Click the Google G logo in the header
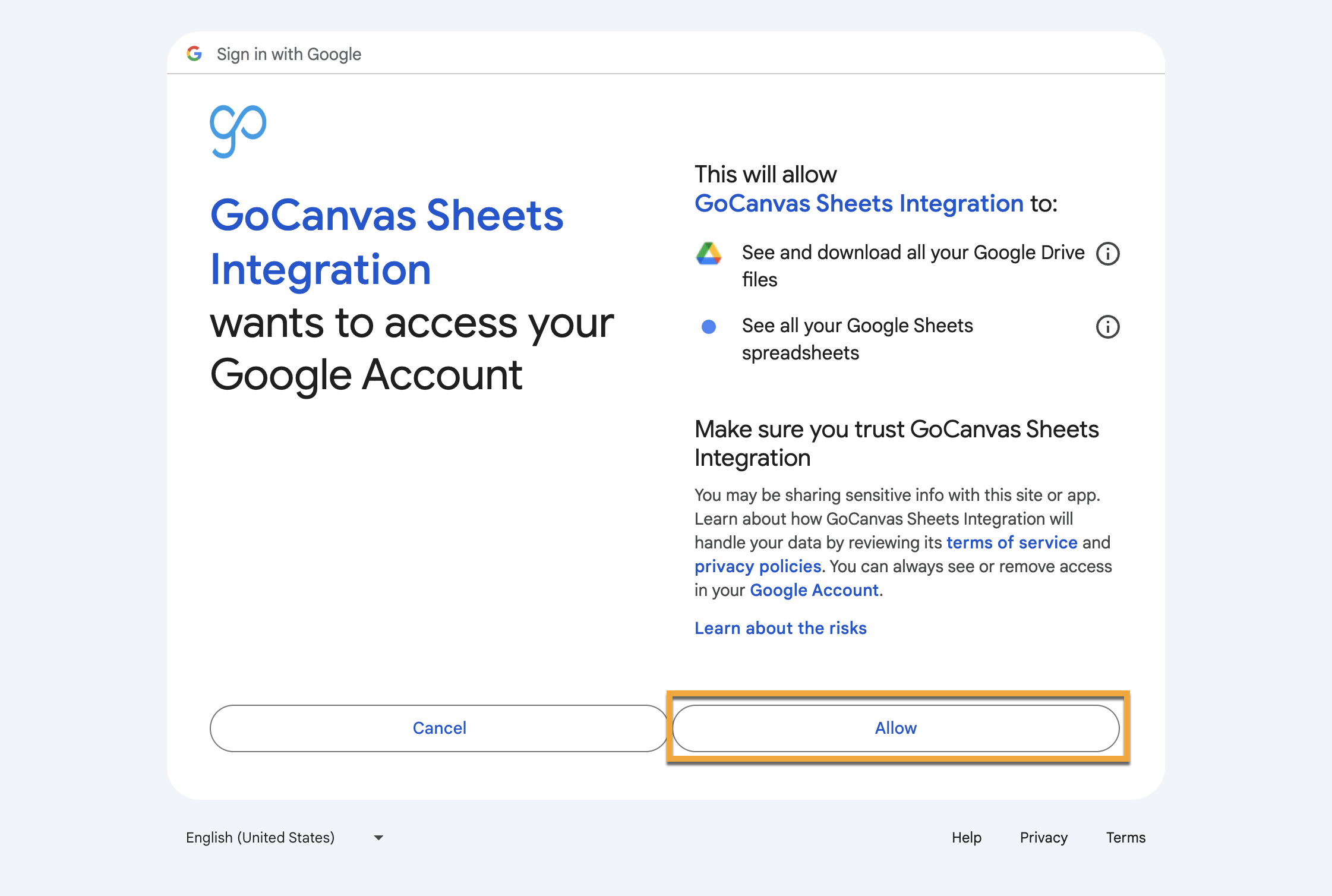The image size is (1332, 896). pyautogui.click(x=194, y=54)
